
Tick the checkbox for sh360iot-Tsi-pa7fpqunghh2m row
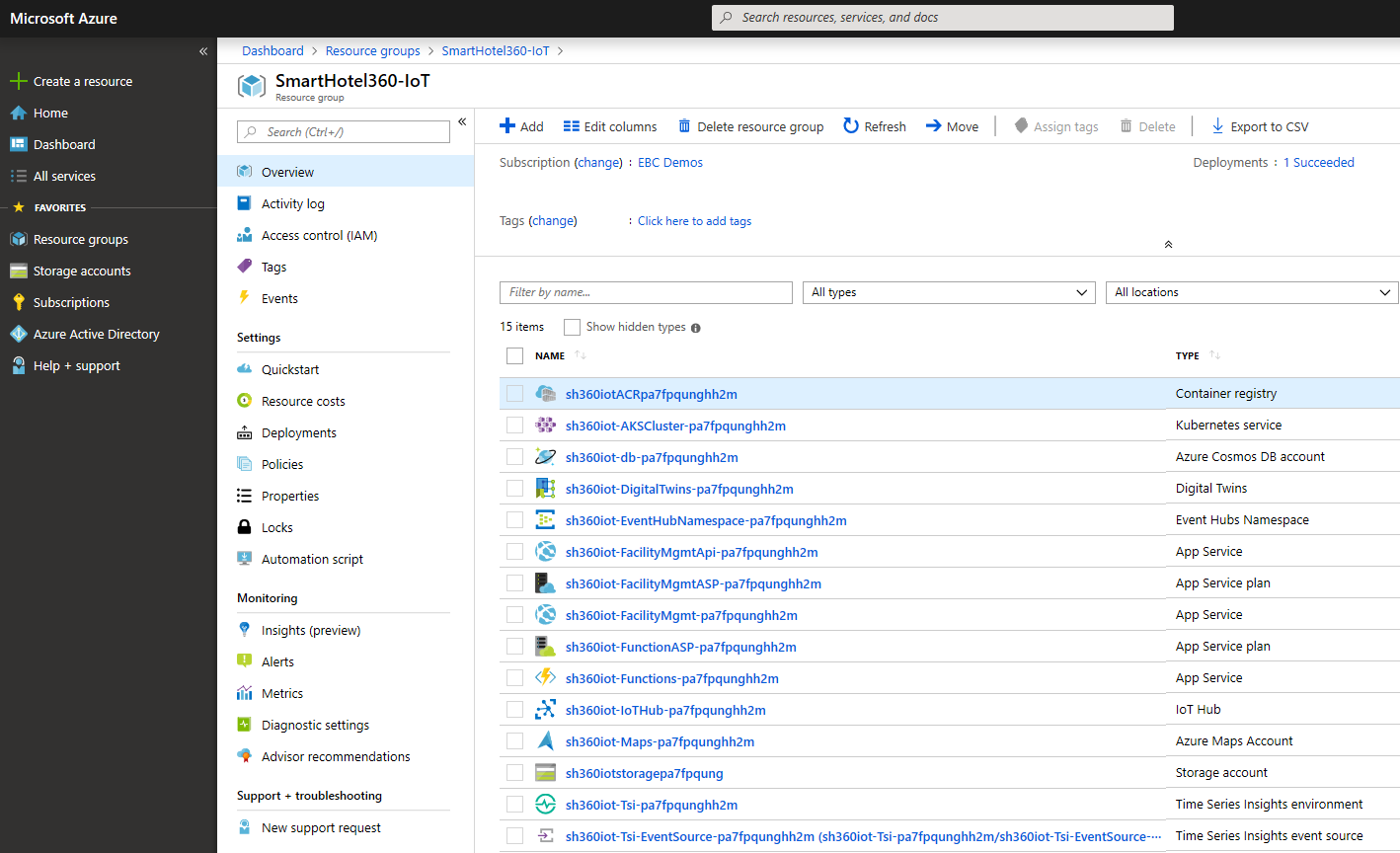pos(514,805)
